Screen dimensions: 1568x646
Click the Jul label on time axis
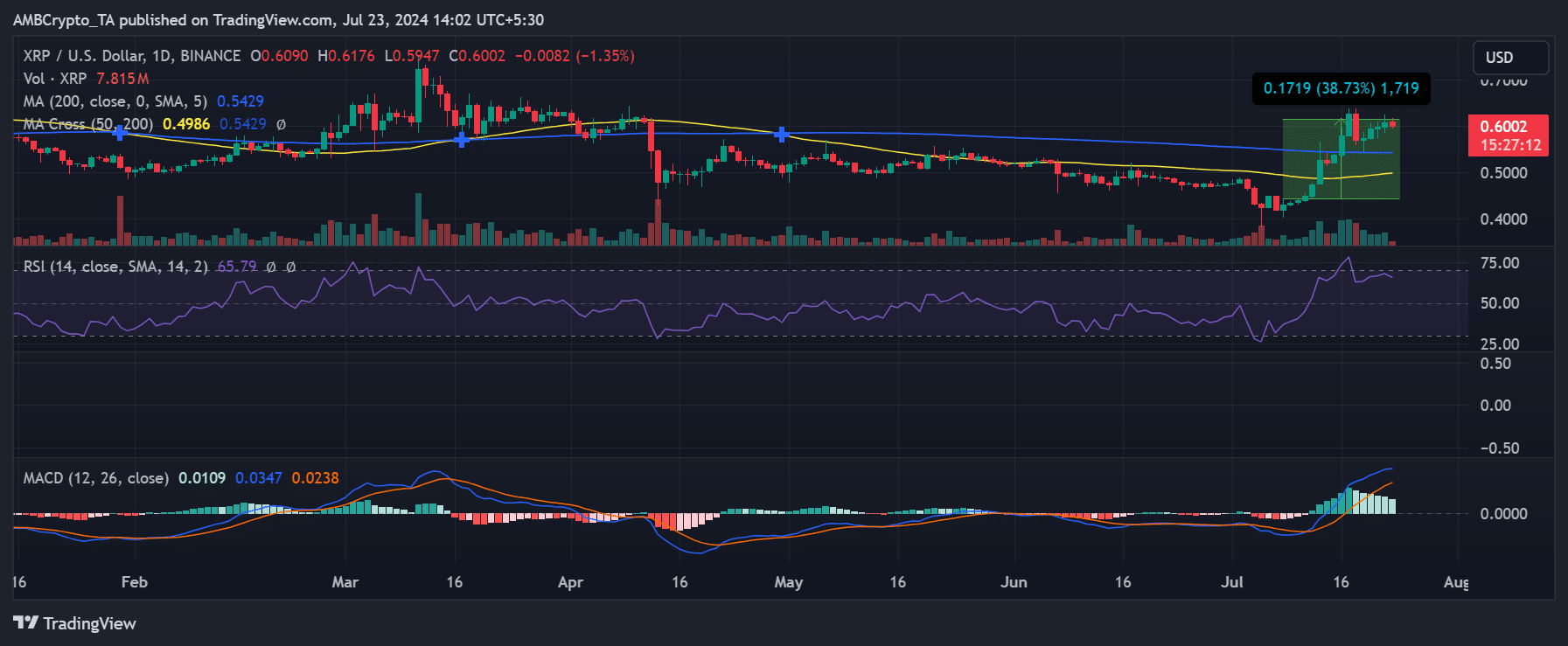click(1232, 582)
